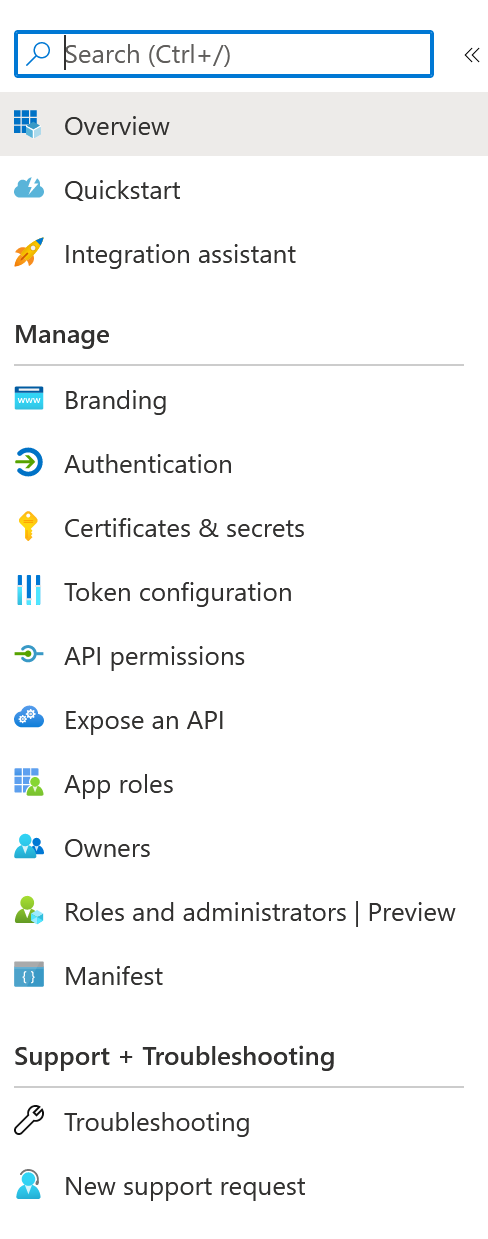Open the App roles menu item
This screenshot has width=488, height=1239.
coord(244,784)
